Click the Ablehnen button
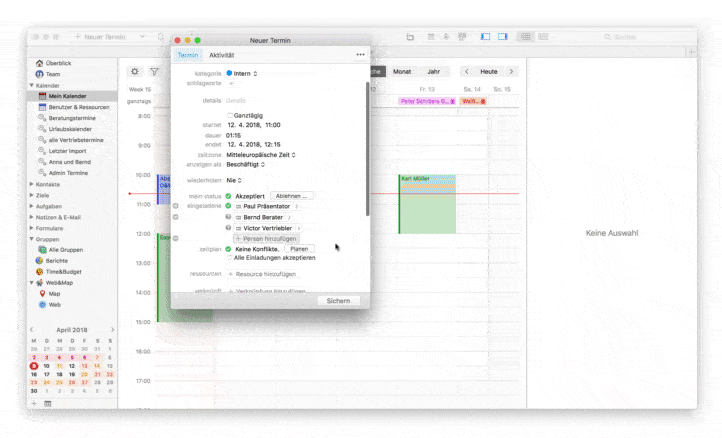Viewport: 722px width, 438px height. (291, 196)
